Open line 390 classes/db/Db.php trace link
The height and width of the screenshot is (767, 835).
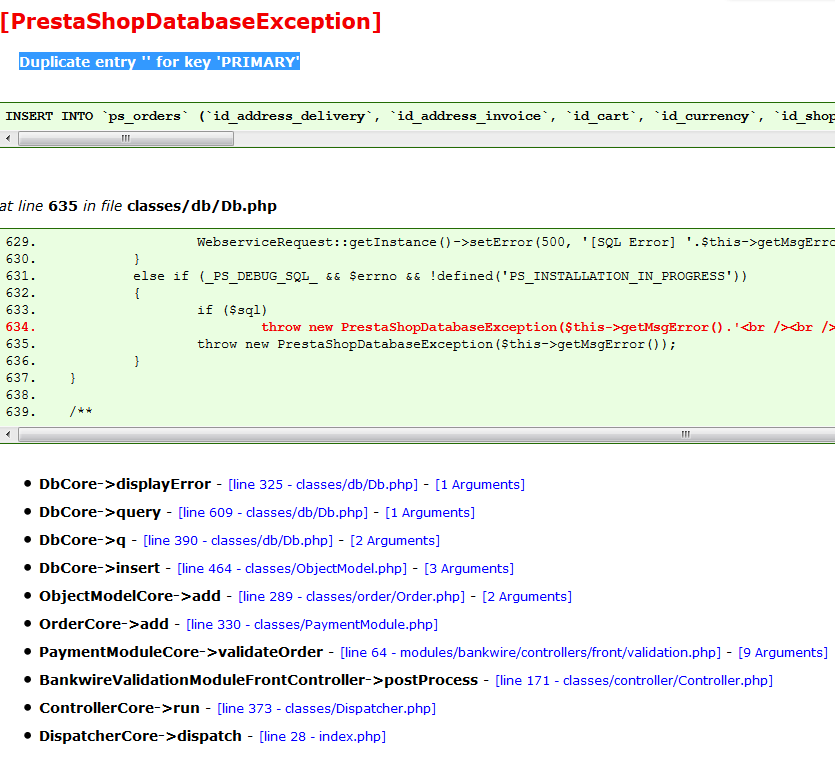tap(238, 541)
